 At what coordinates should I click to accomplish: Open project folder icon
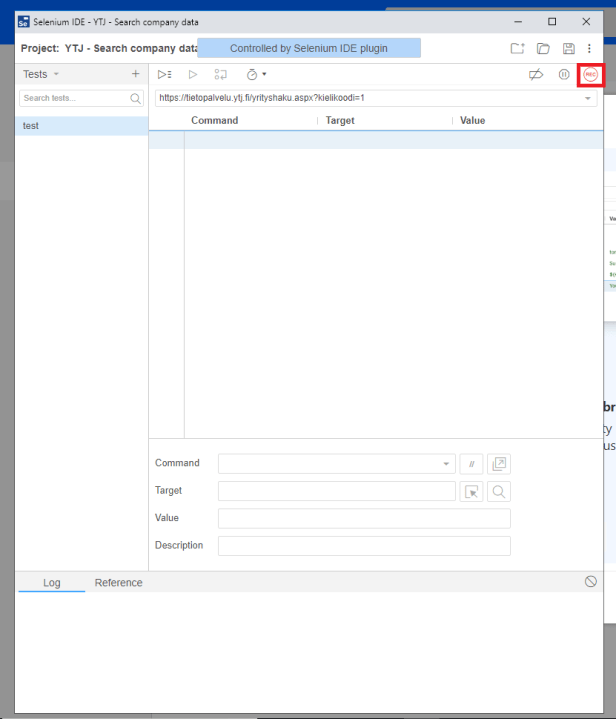543,48
